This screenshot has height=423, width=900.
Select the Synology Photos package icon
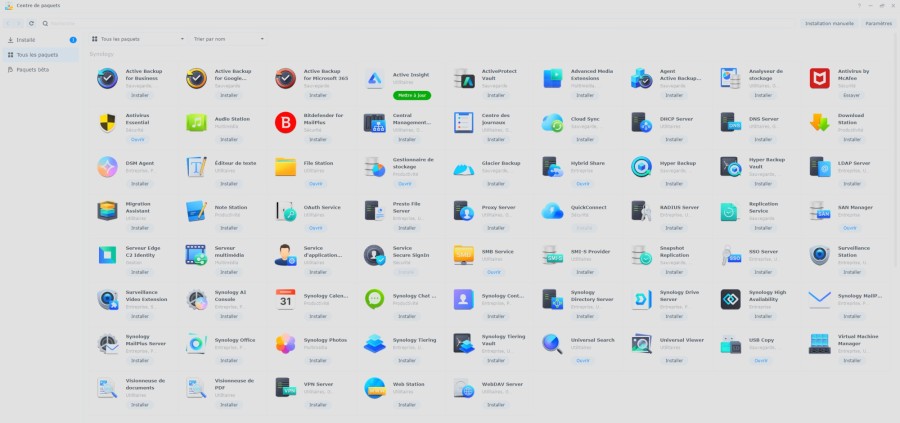[x=285, y=344]
